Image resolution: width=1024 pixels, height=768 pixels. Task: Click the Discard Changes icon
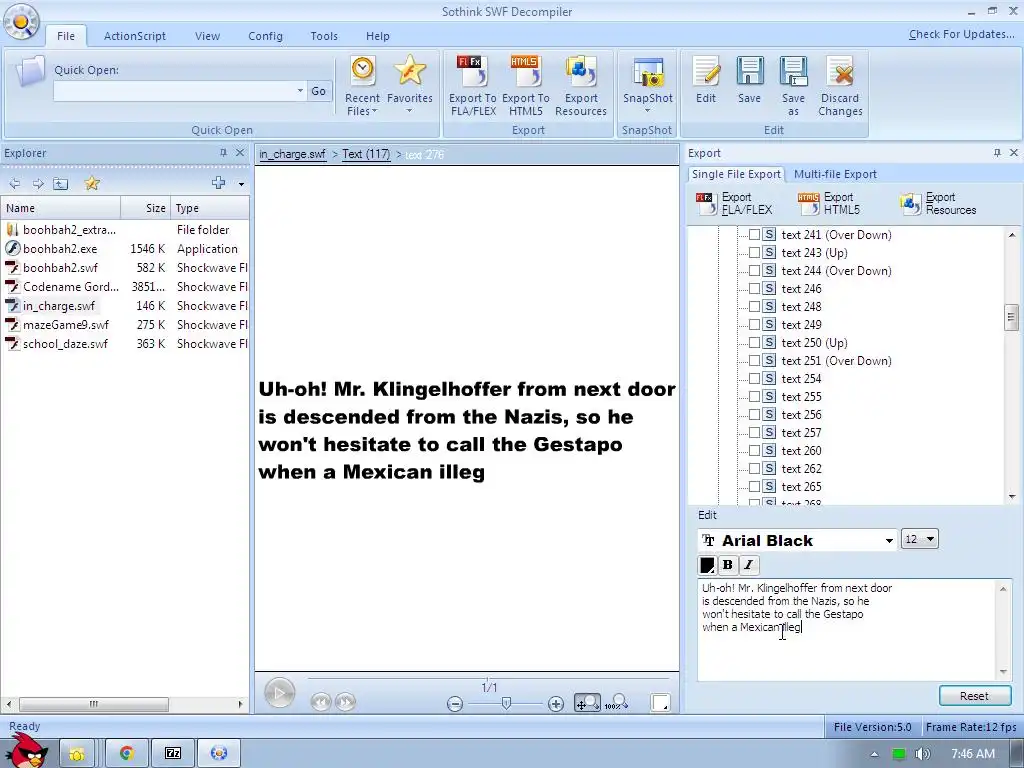point(840,87)
